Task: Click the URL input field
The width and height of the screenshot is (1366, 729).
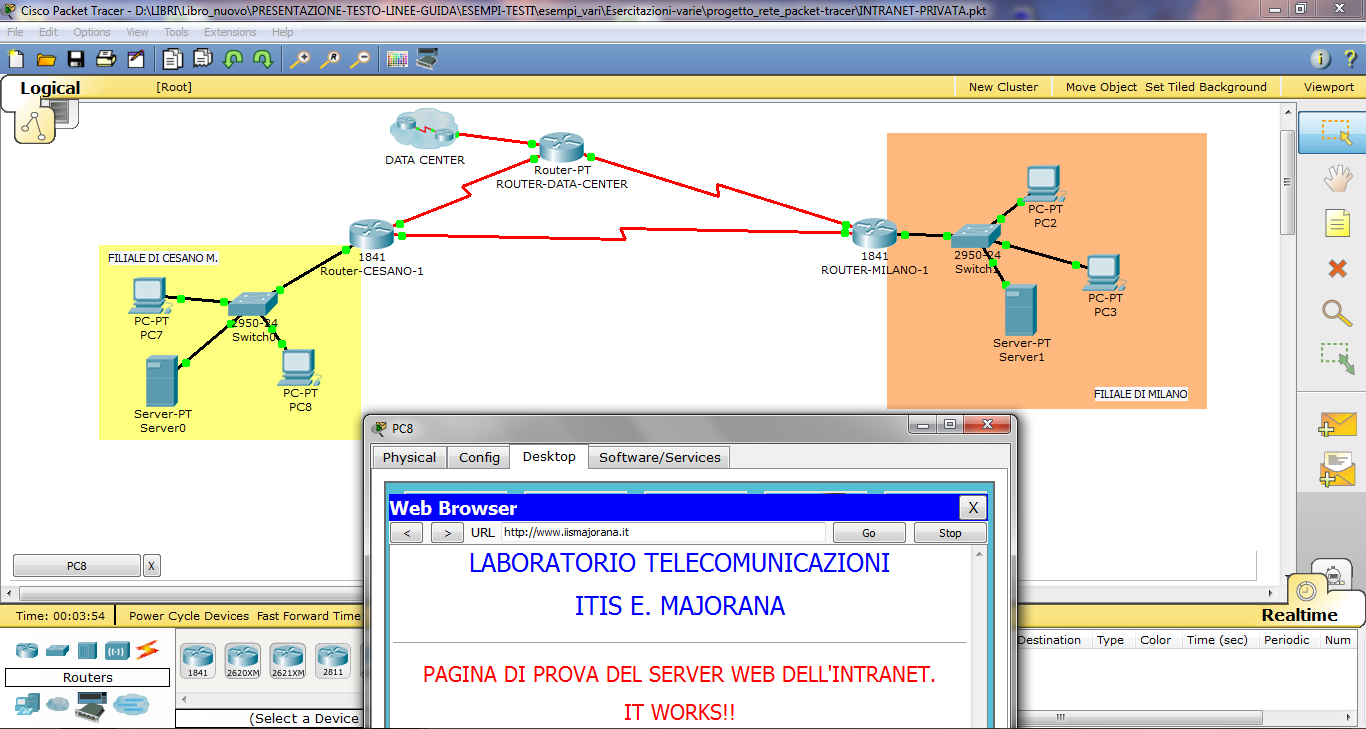Action: point(663,533)
